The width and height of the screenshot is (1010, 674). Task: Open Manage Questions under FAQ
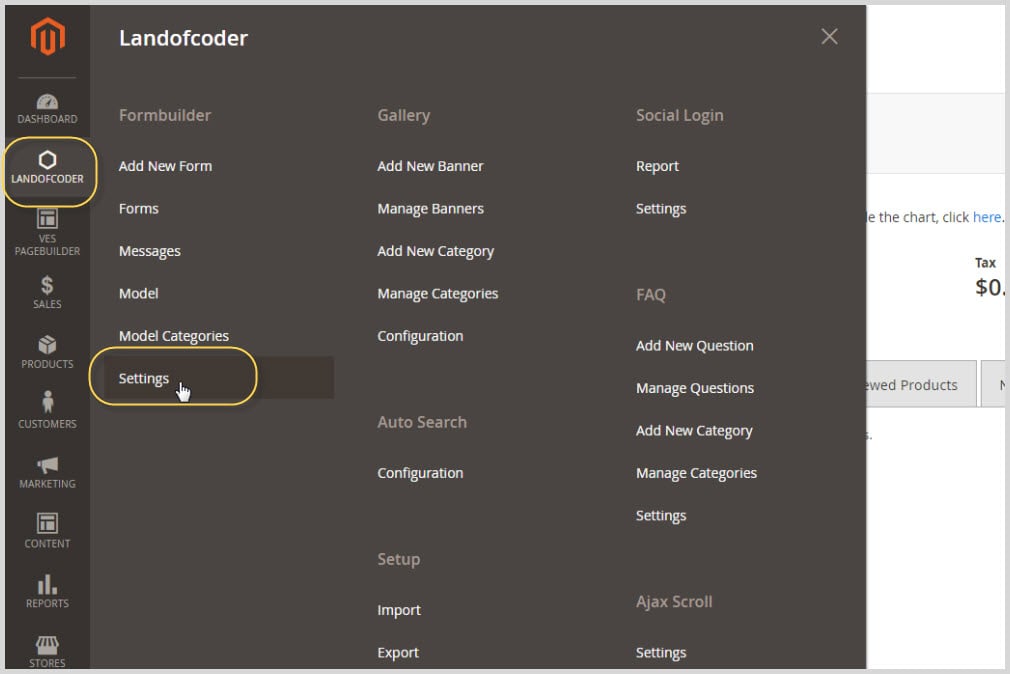pyautogui.click(x=694, y=388)
